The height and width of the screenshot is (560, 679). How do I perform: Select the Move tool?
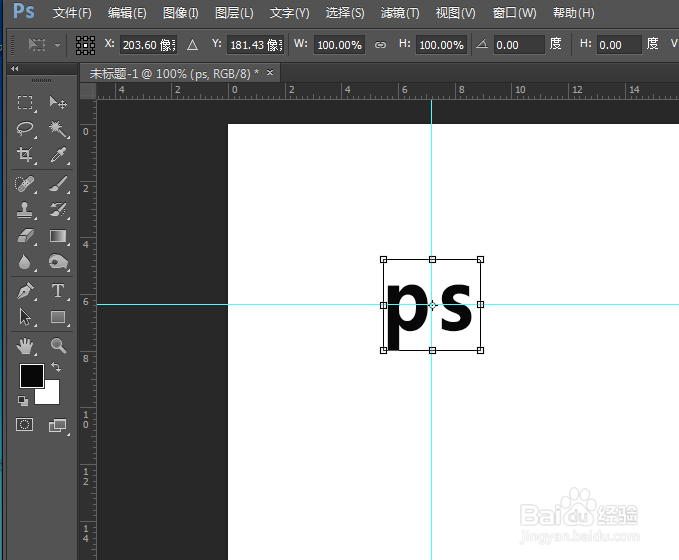pos(58,103)
